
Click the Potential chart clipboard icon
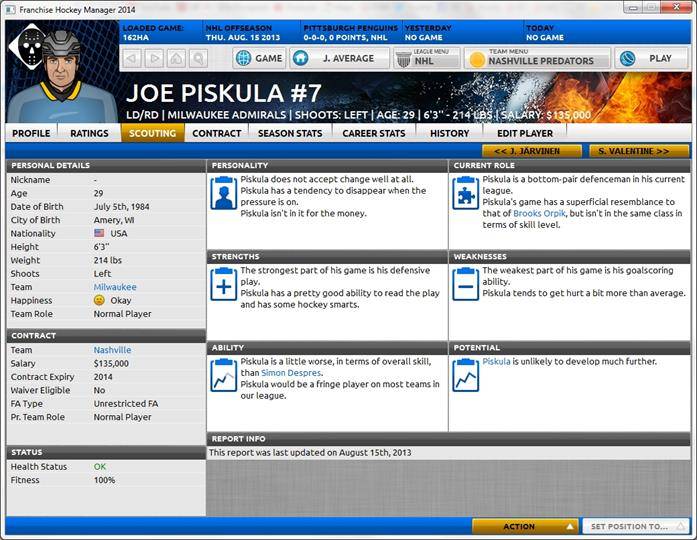(x=465, y=376)
